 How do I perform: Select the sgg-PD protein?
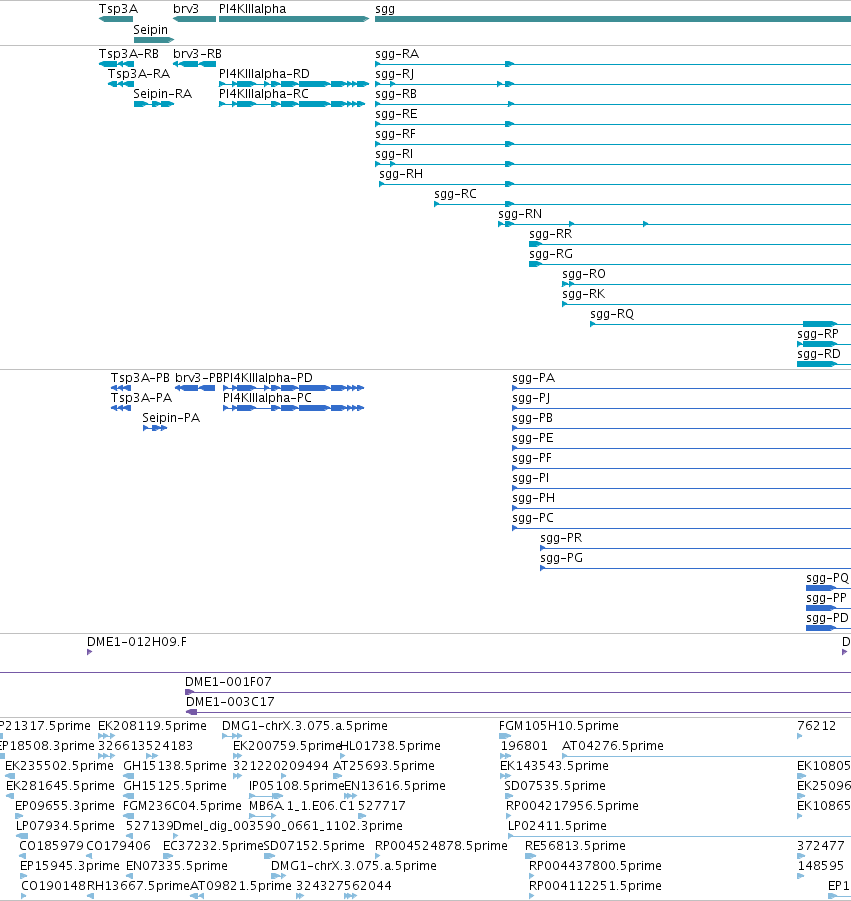tap(829, 628)
